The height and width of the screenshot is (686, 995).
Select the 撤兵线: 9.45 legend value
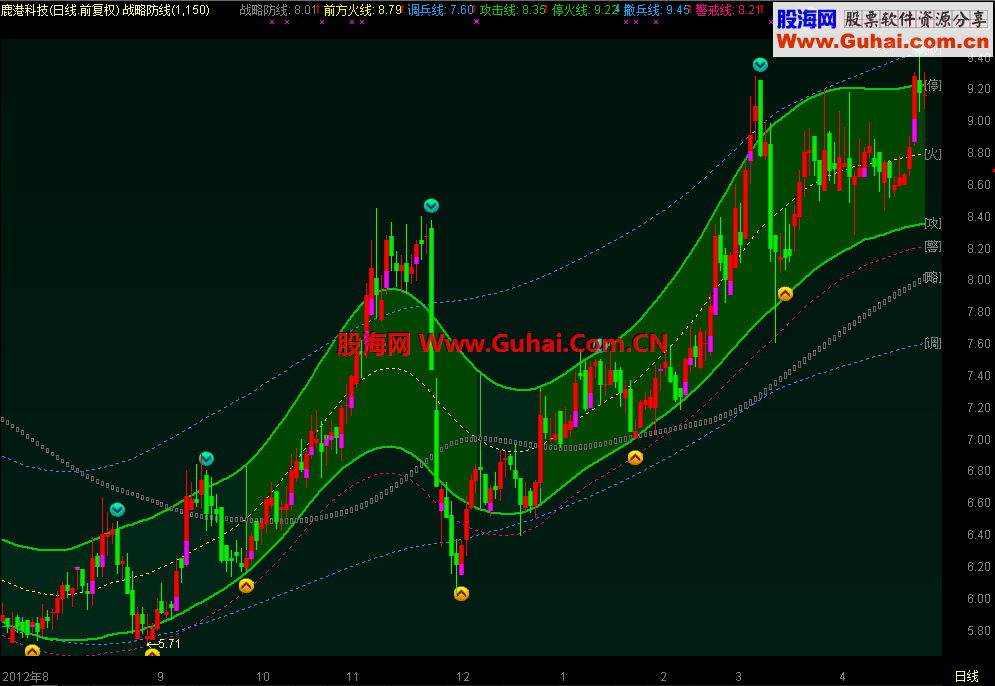656,10
